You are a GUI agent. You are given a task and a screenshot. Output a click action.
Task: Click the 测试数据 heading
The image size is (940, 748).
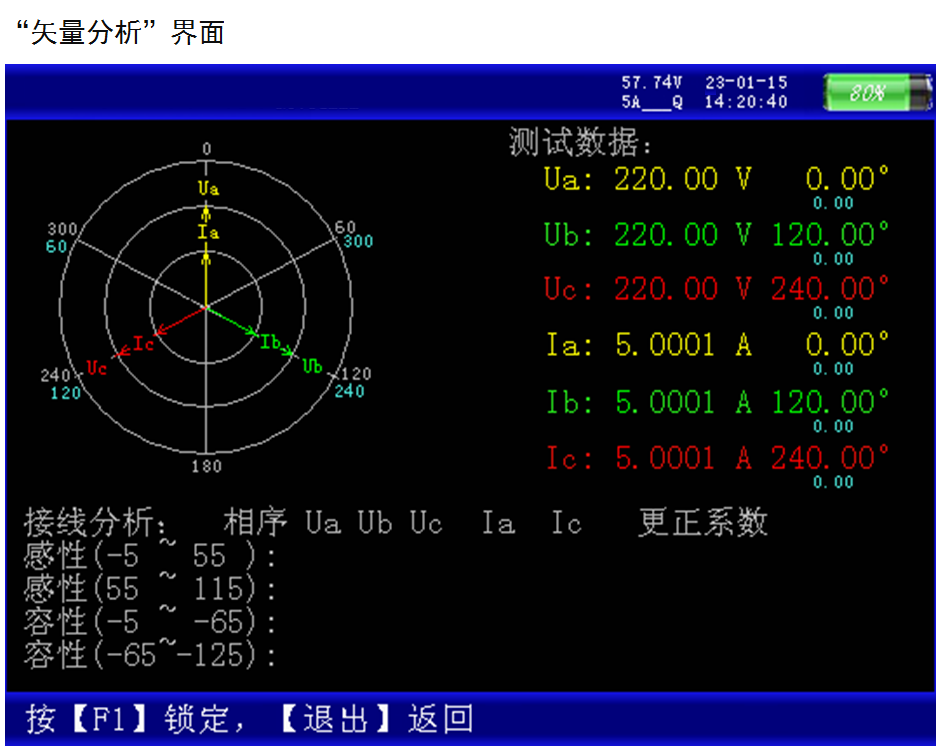[580, 143]
